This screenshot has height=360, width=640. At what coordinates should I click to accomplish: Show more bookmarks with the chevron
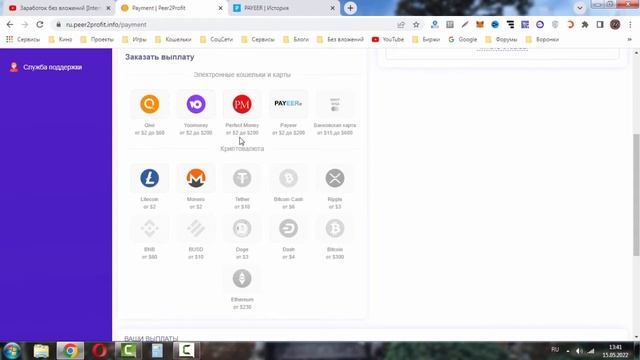(629, 40)
